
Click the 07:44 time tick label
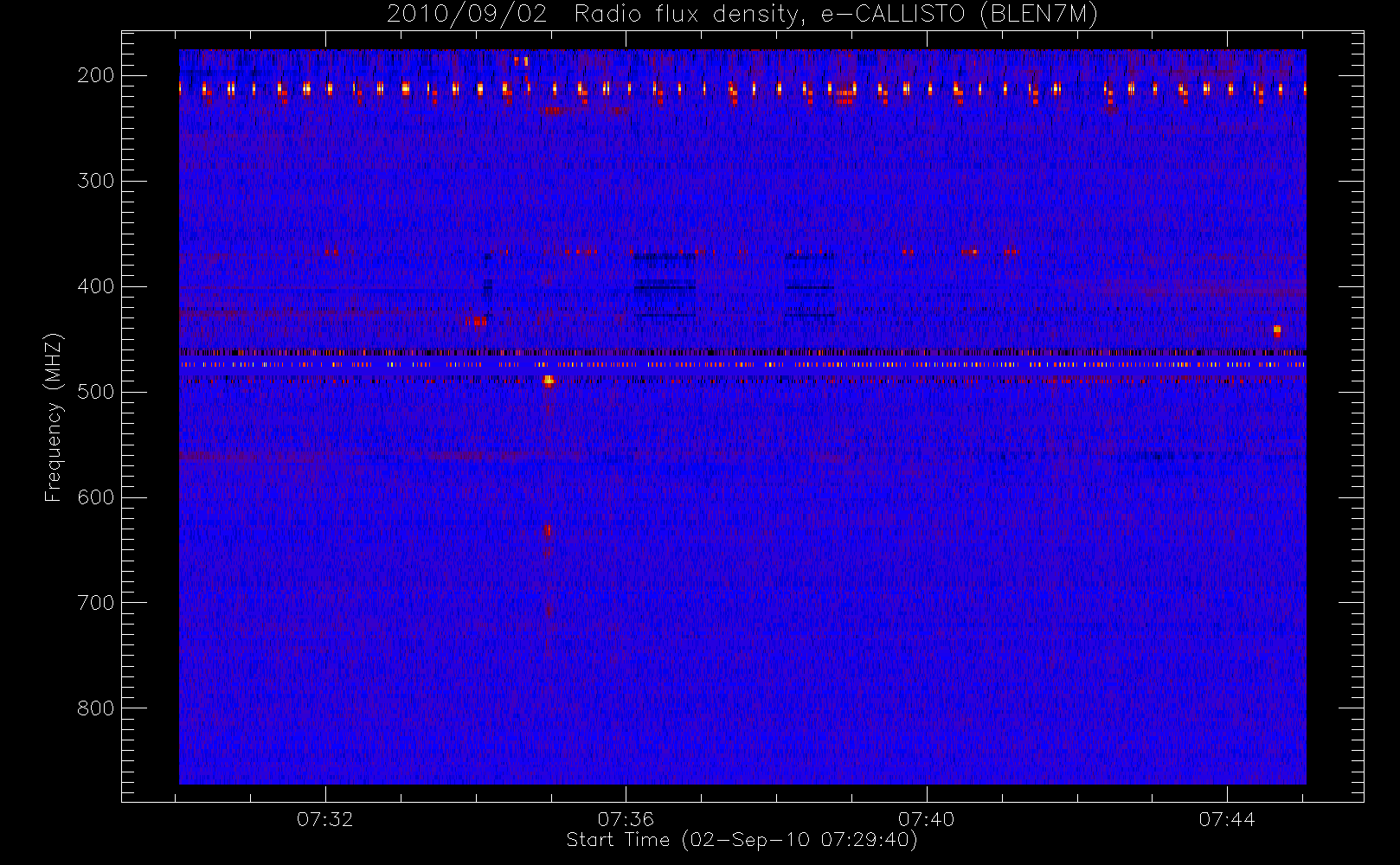coord(1227,819)
